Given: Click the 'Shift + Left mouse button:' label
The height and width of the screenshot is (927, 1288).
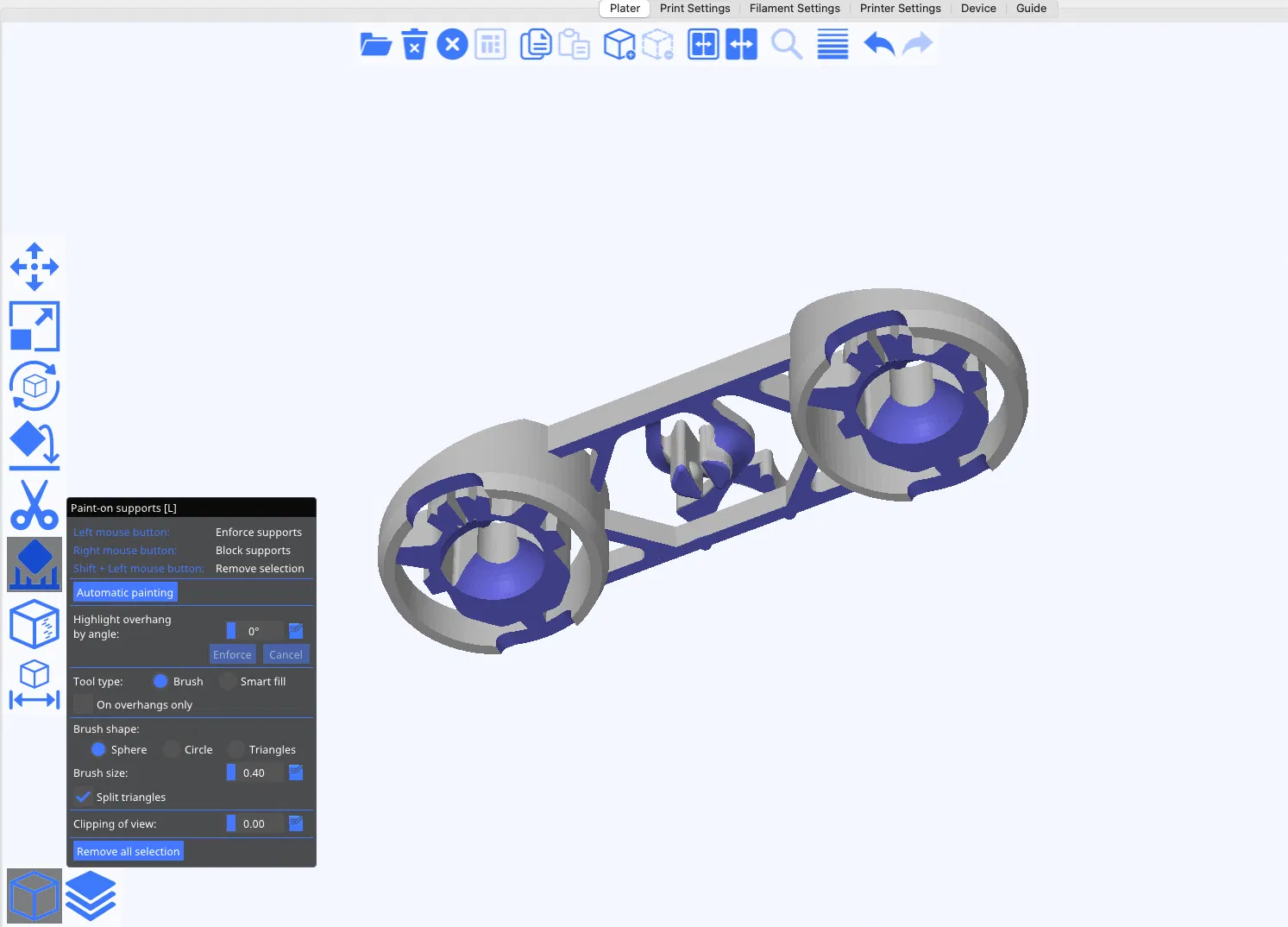Looking at the screenshot, I should [139, 568].
